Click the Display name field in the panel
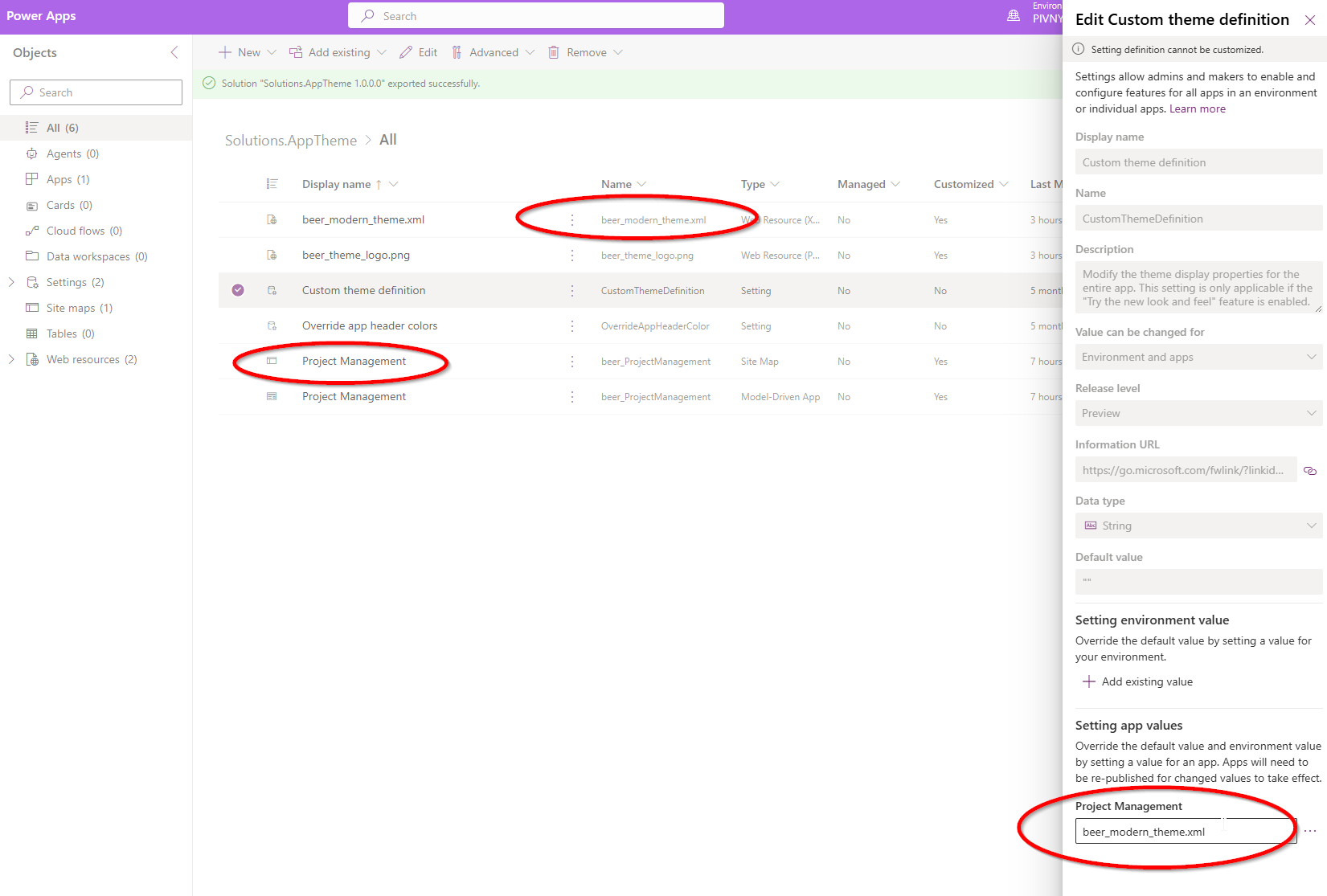Screen dimensions: 1327x896 pos(1198,162)
